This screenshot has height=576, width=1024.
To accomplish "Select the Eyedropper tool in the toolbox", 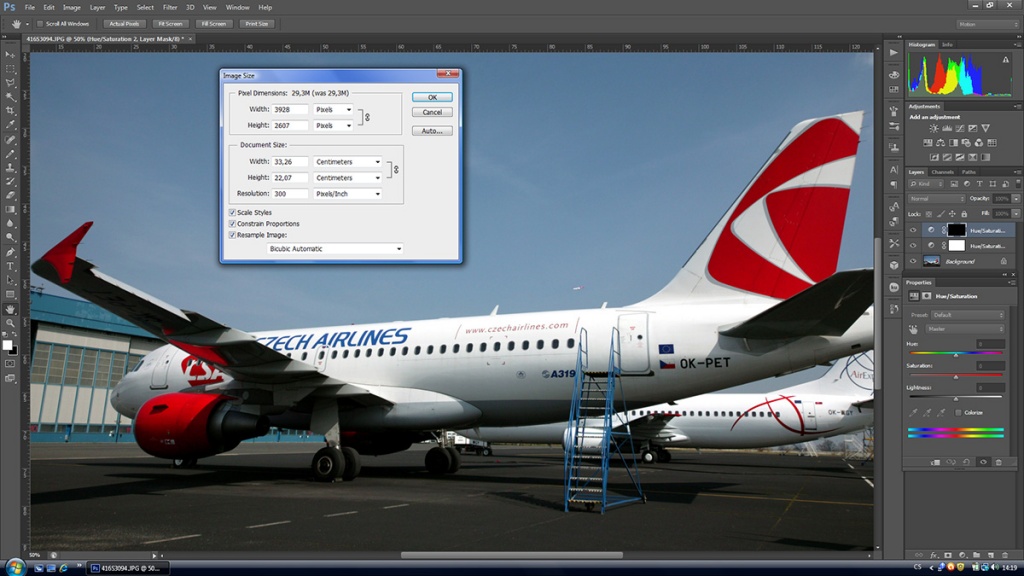I will tap(10, 124).
